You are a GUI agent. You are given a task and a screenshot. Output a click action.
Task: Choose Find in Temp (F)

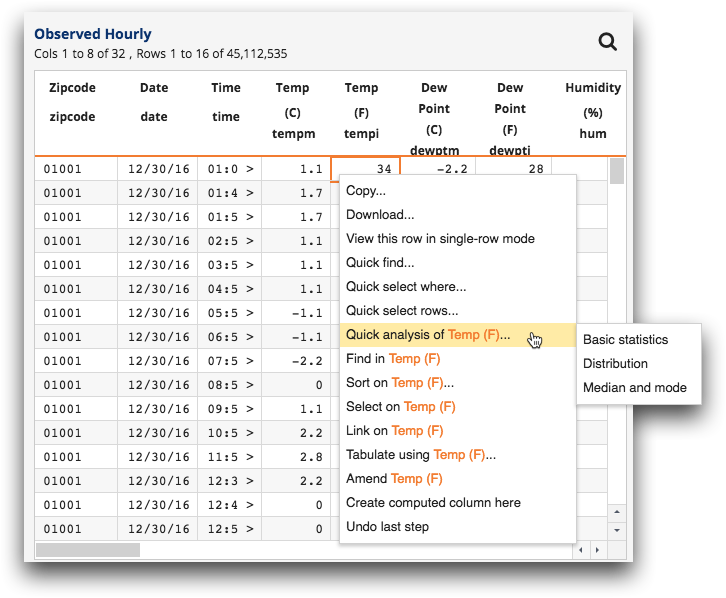click(x=457, y=359)
